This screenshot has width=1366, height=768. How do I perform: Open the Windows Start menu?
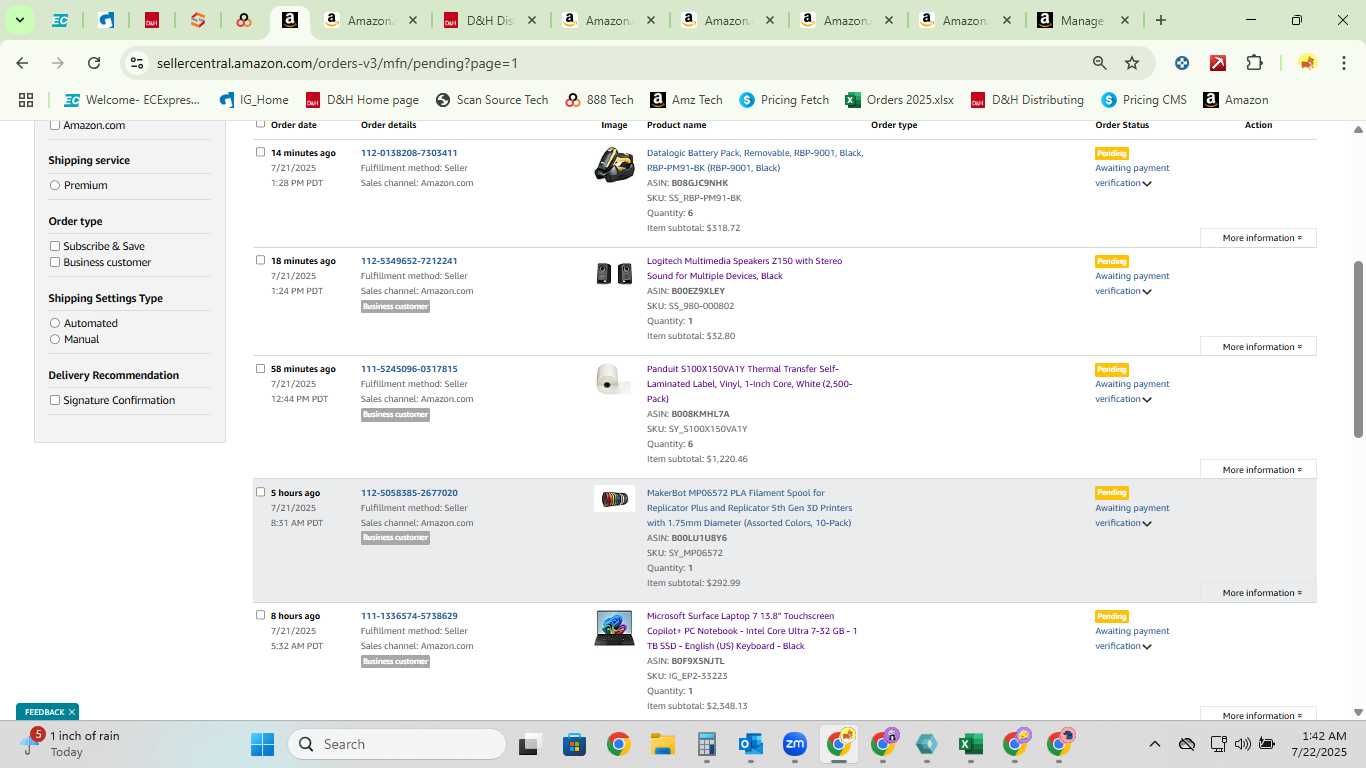pyautogui.click(x=262, y=744)
